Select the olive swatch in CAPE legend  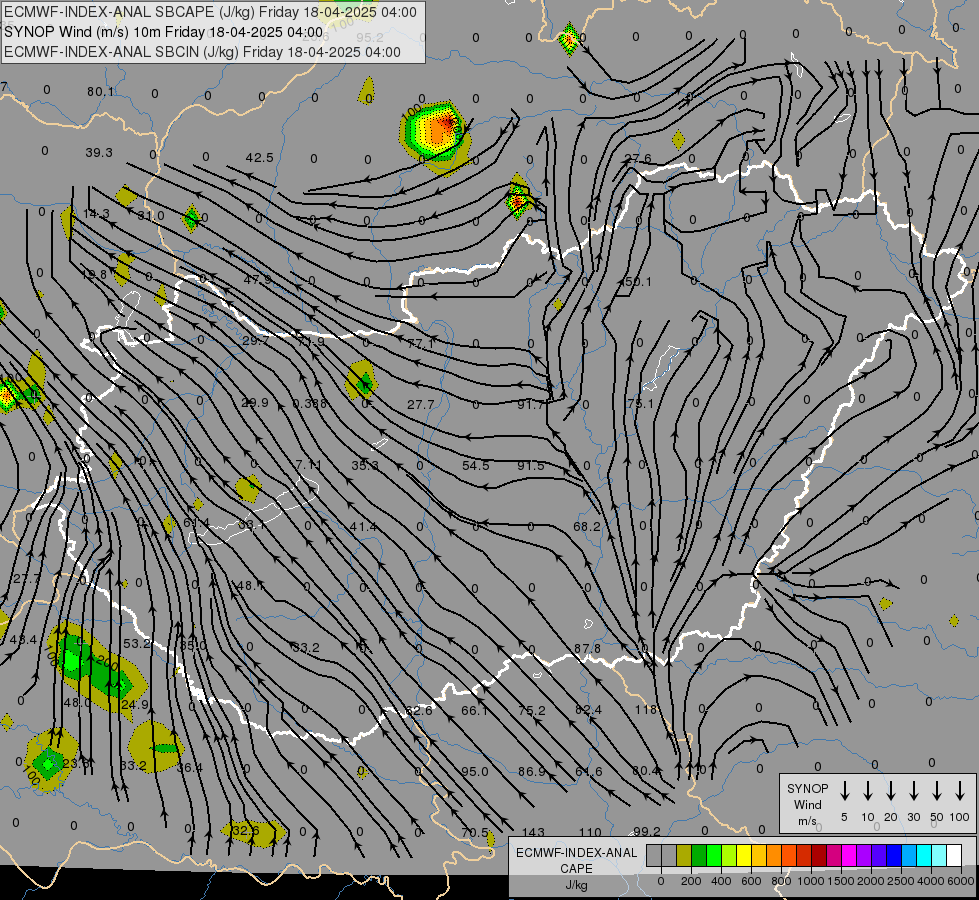coord(684,855)
